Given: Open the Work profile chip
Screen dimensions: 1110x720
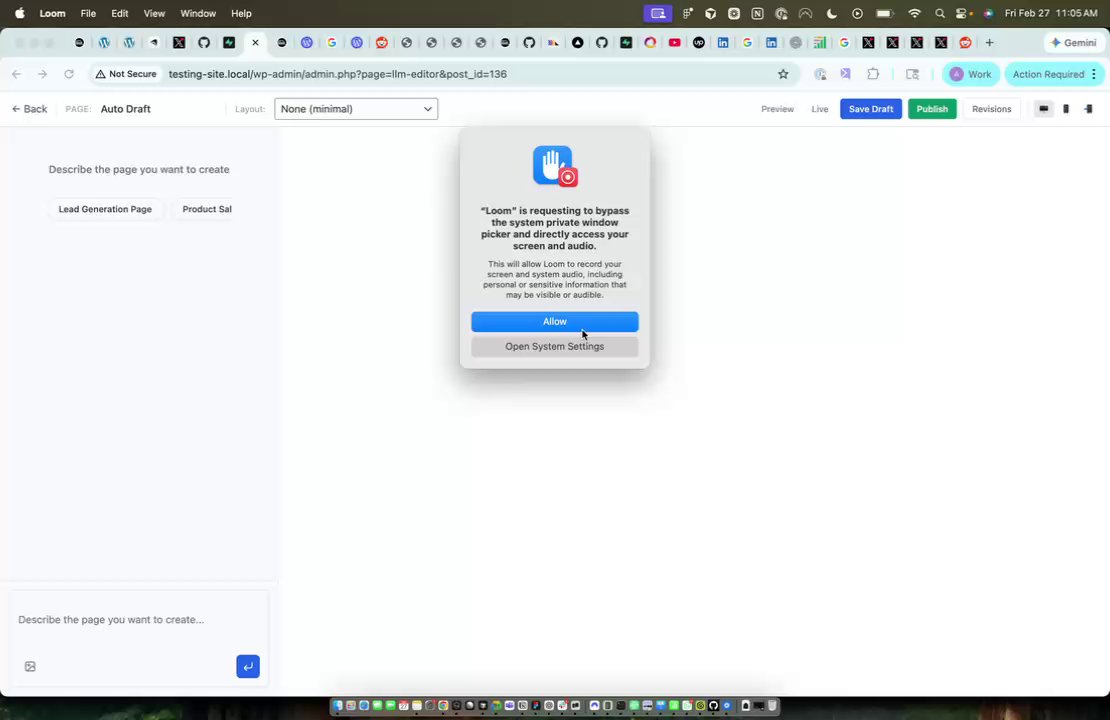Looking at the screenshot, I should click(970, 74).
